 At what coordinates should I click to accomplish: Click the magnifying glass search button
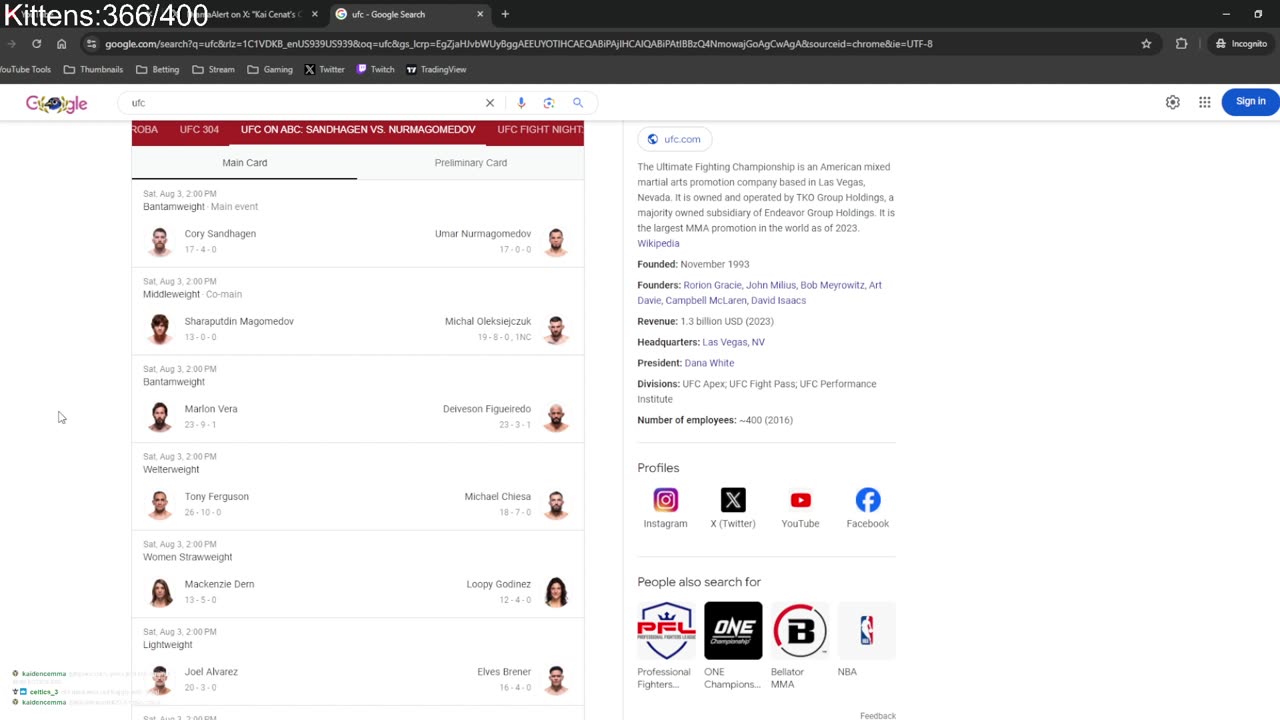[x=577, y=103]
